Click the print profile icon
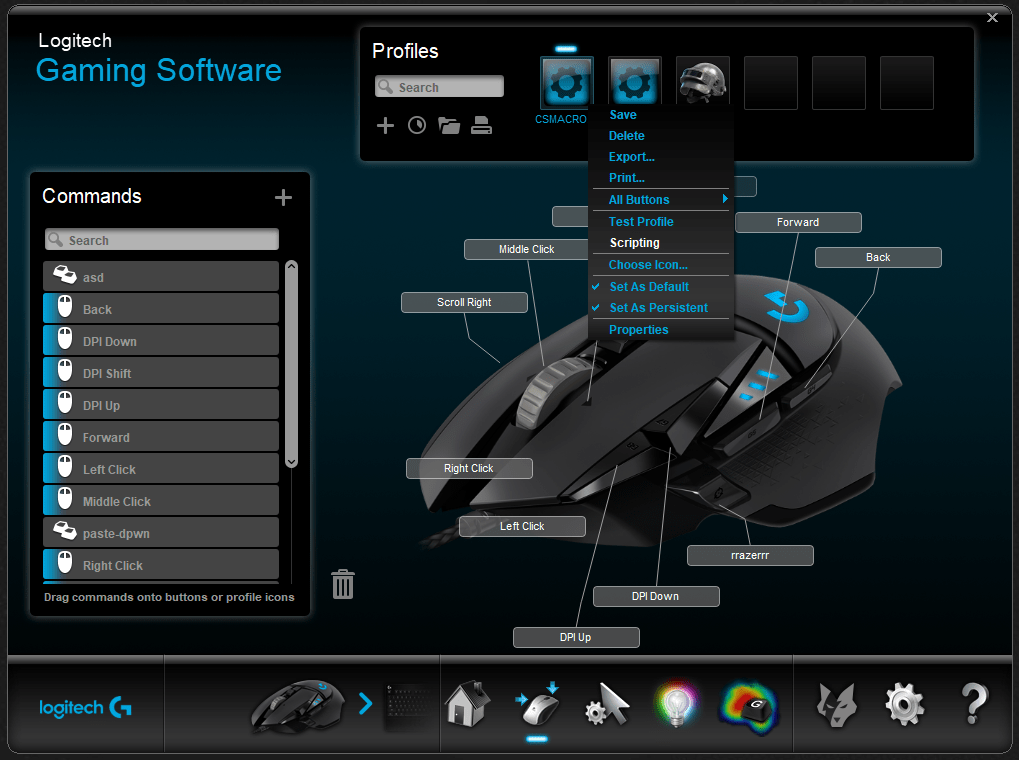Image resolution: width=1019 pixels, height=760 pixels. pyautogui.click(x=481, y=125)
